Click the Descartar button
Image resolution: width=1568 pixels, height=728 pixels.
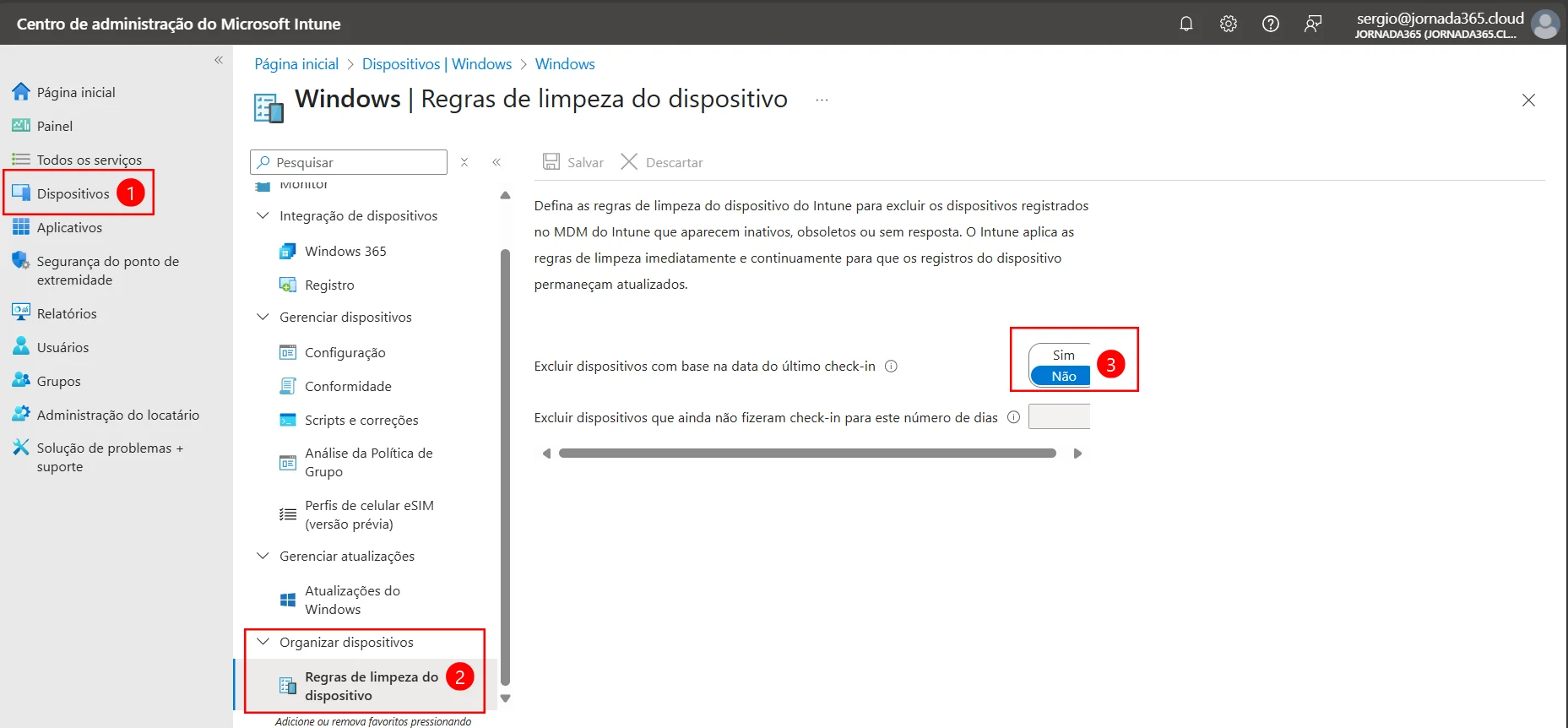click(662, 162)
